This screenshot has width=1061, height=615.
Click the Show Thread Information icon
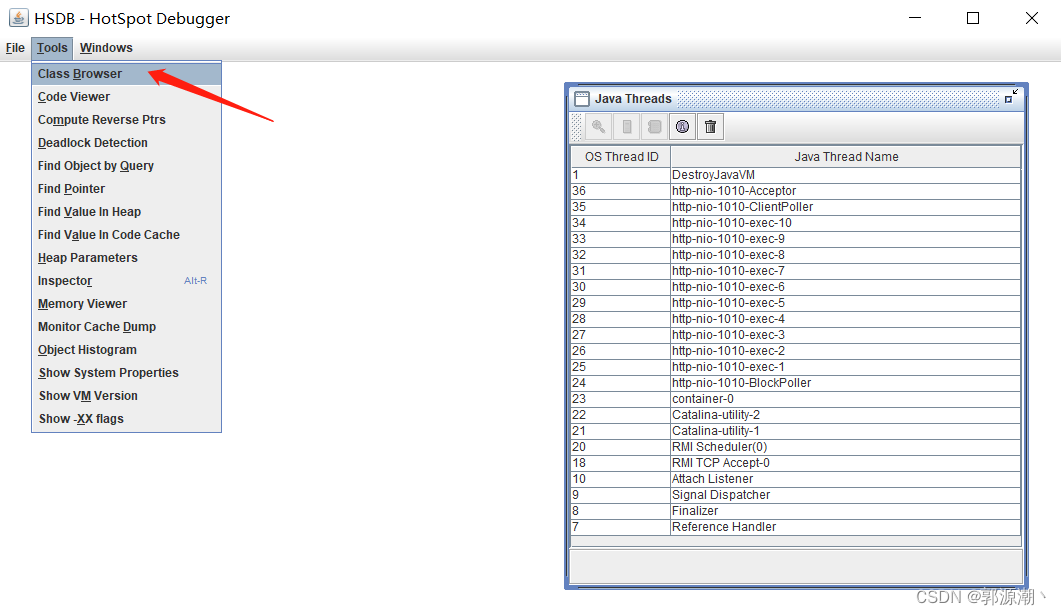pos(682,127)
